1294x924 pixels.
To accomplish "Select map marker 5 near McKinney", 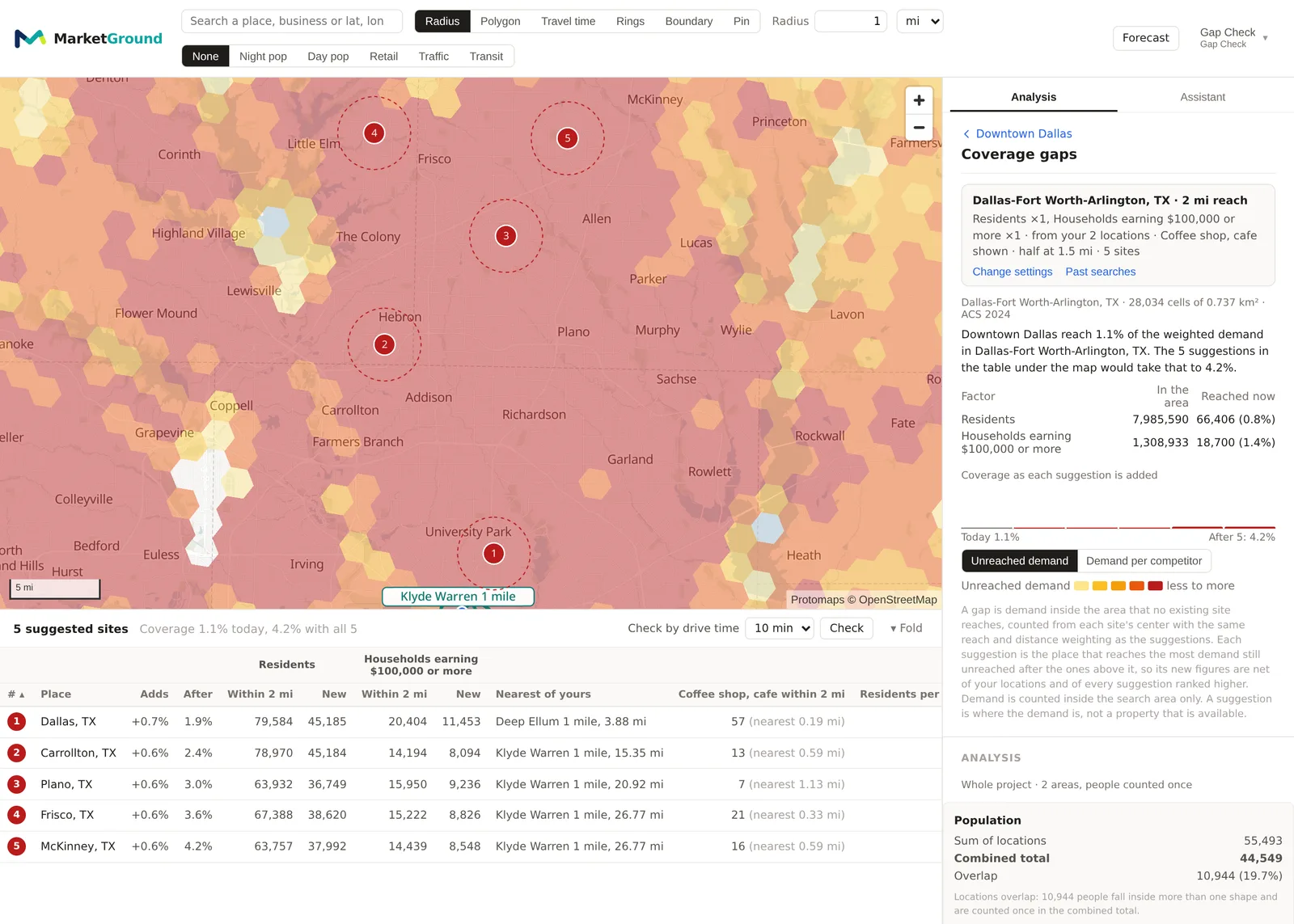I will (568, 138).
